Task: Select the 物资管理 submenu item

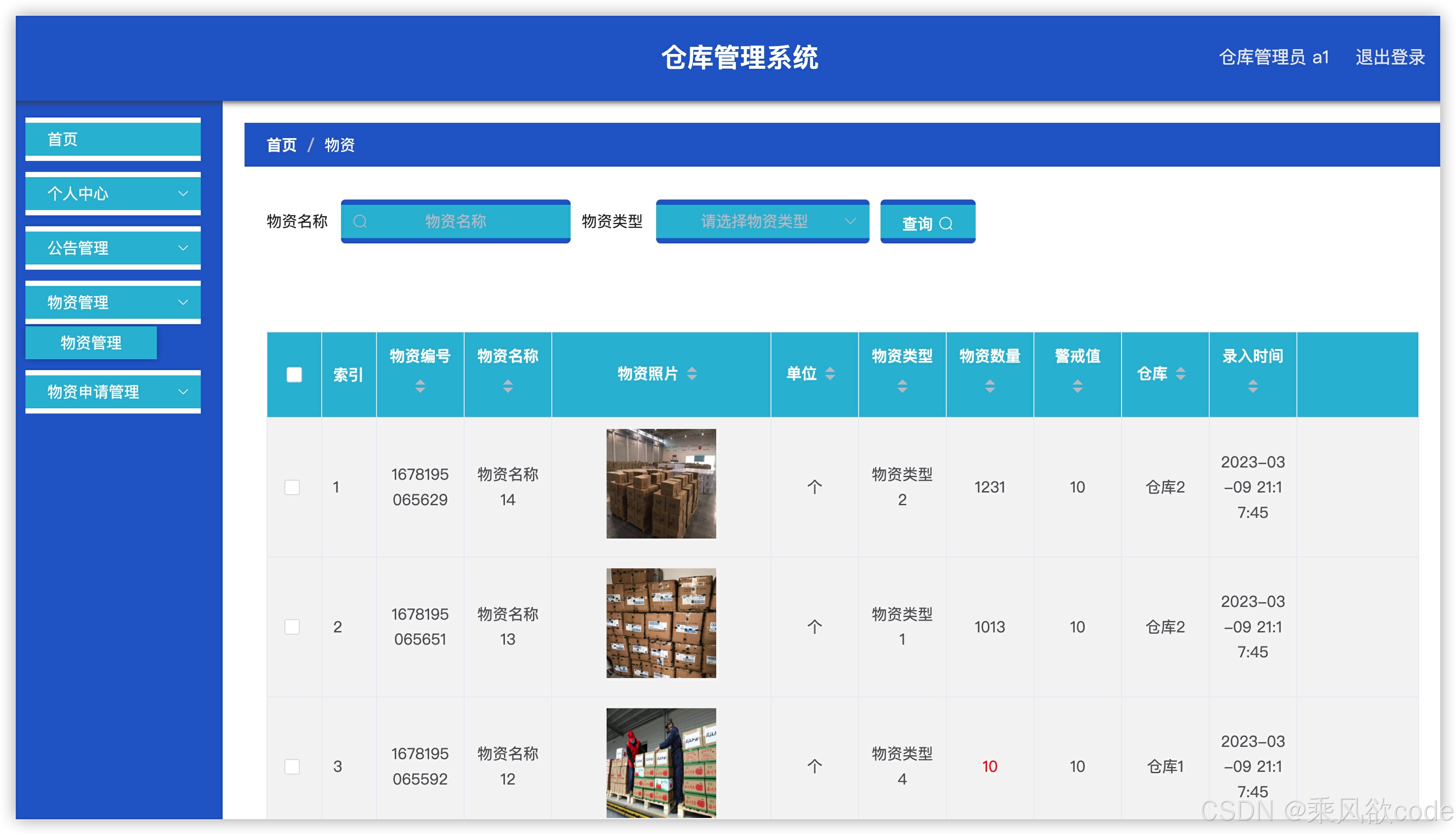Action: tap(91, 343)
